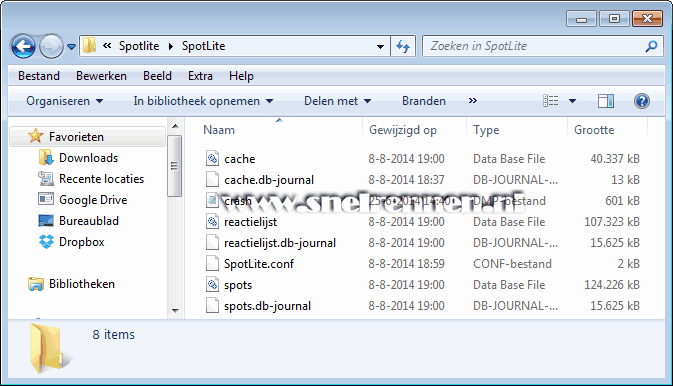Screen dimensions: 673x386
Task: Open the Delen met dropdown
Action: (x=337, y=101)
